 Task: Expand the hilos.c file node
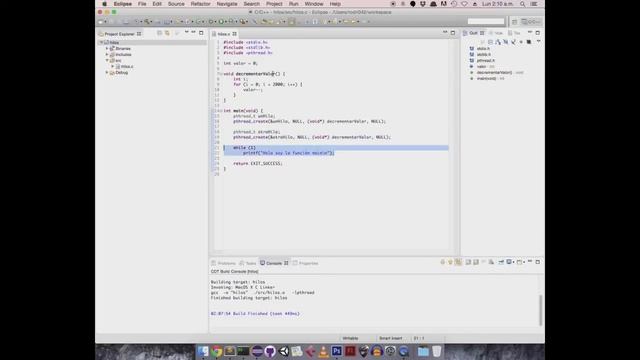(113, 67)
